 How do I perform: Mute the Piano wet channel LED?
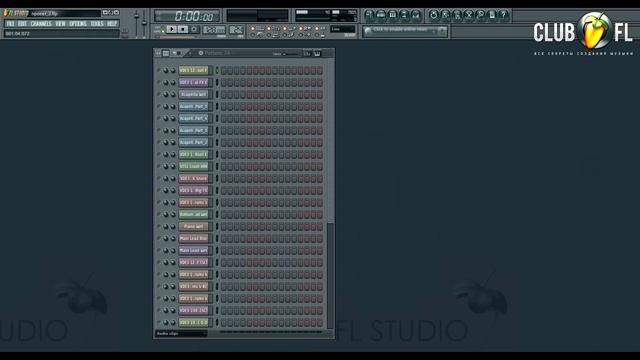(x=159, y=227)
